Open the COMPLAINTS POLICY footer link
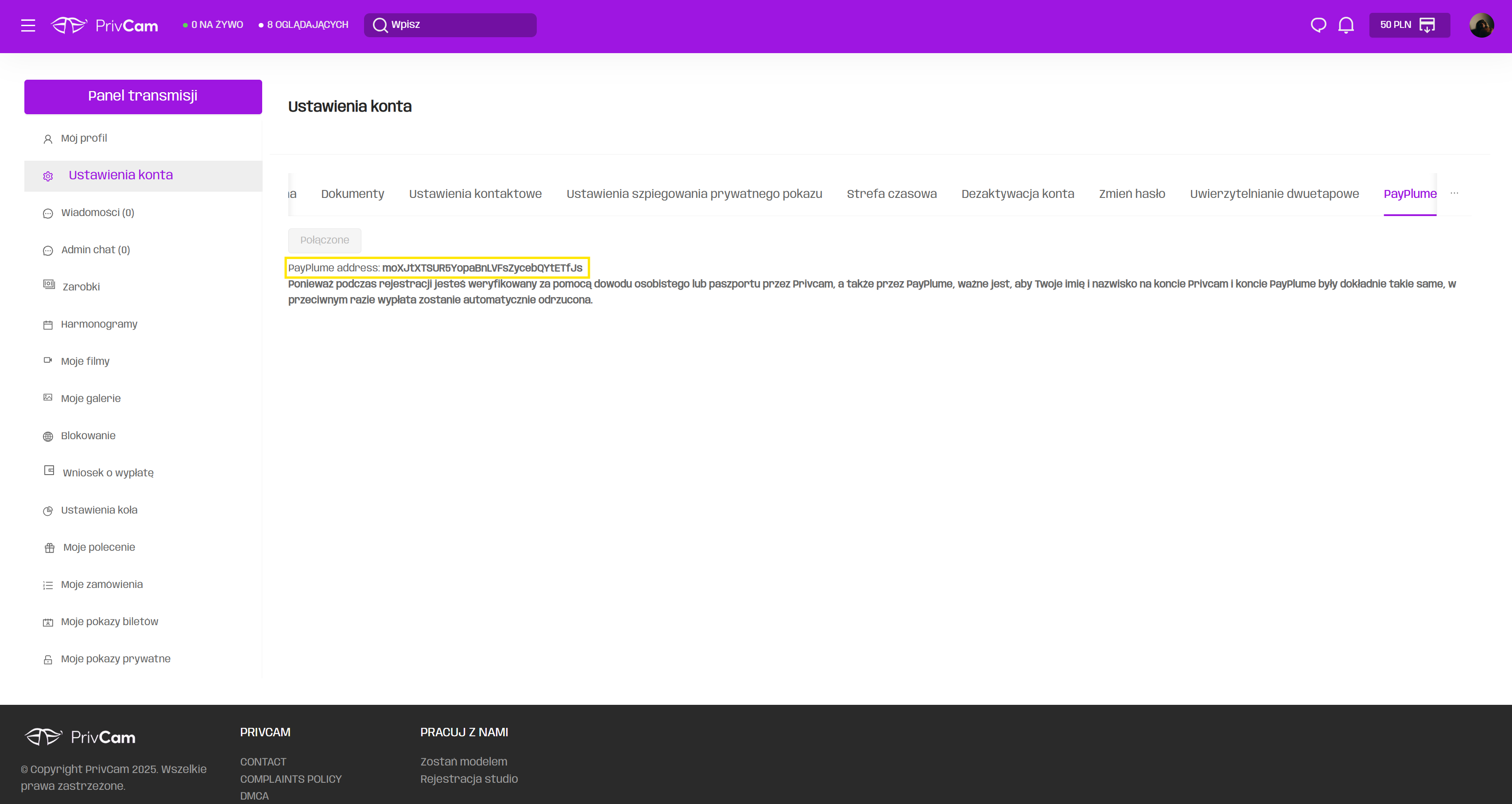 point(291,779)
